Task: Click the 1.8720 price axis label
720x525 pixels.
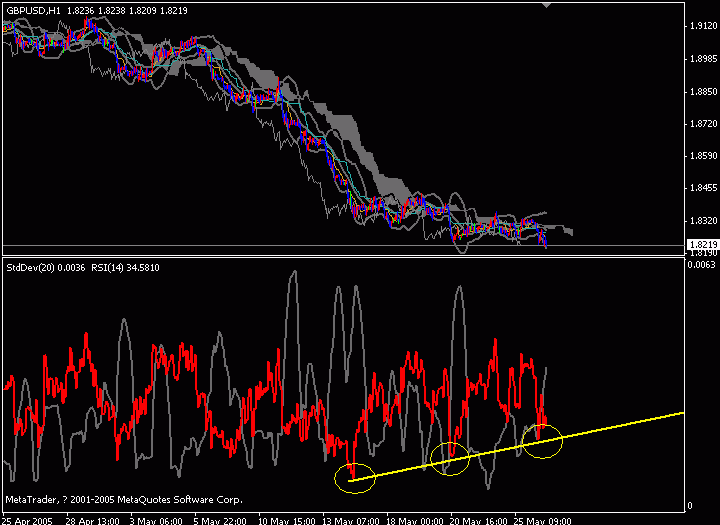Action: point(703,124)
